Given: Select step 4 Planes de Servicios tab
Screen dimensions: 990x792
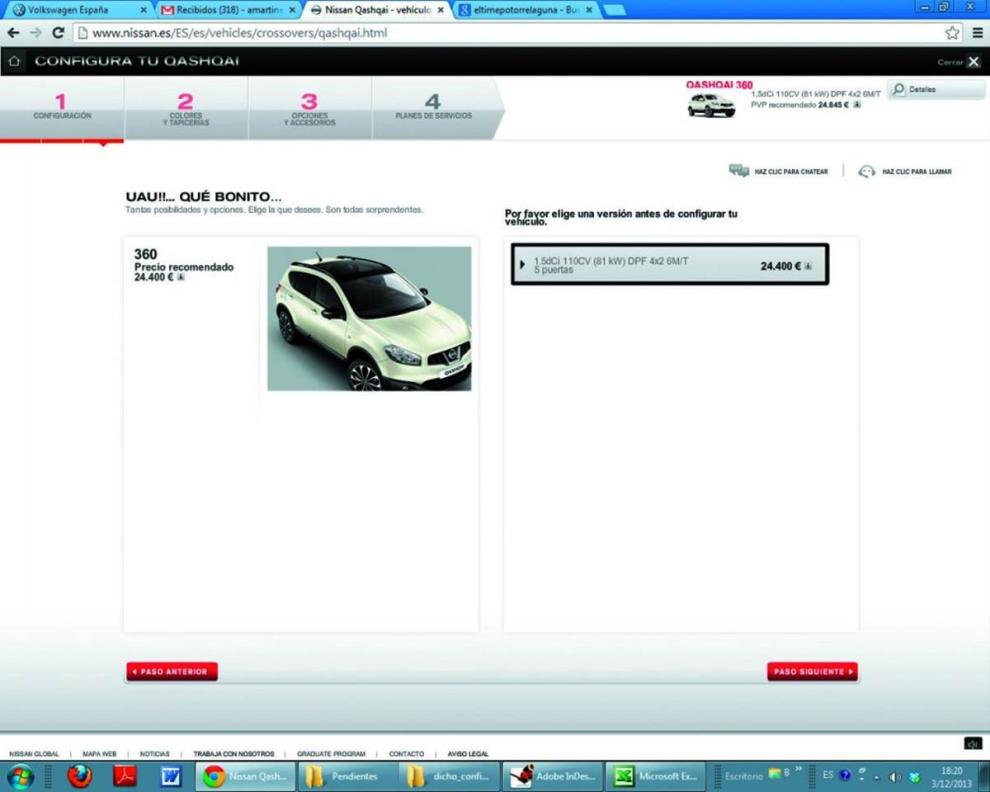Looking at the screenshot, I should pos(434,107).
